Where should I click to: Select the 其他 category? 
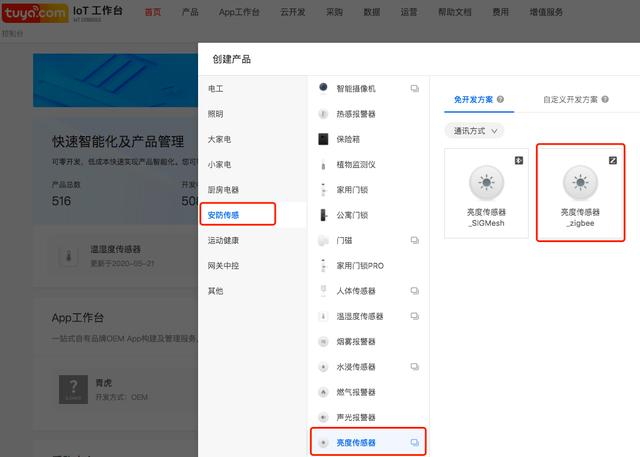click(216, 291)
